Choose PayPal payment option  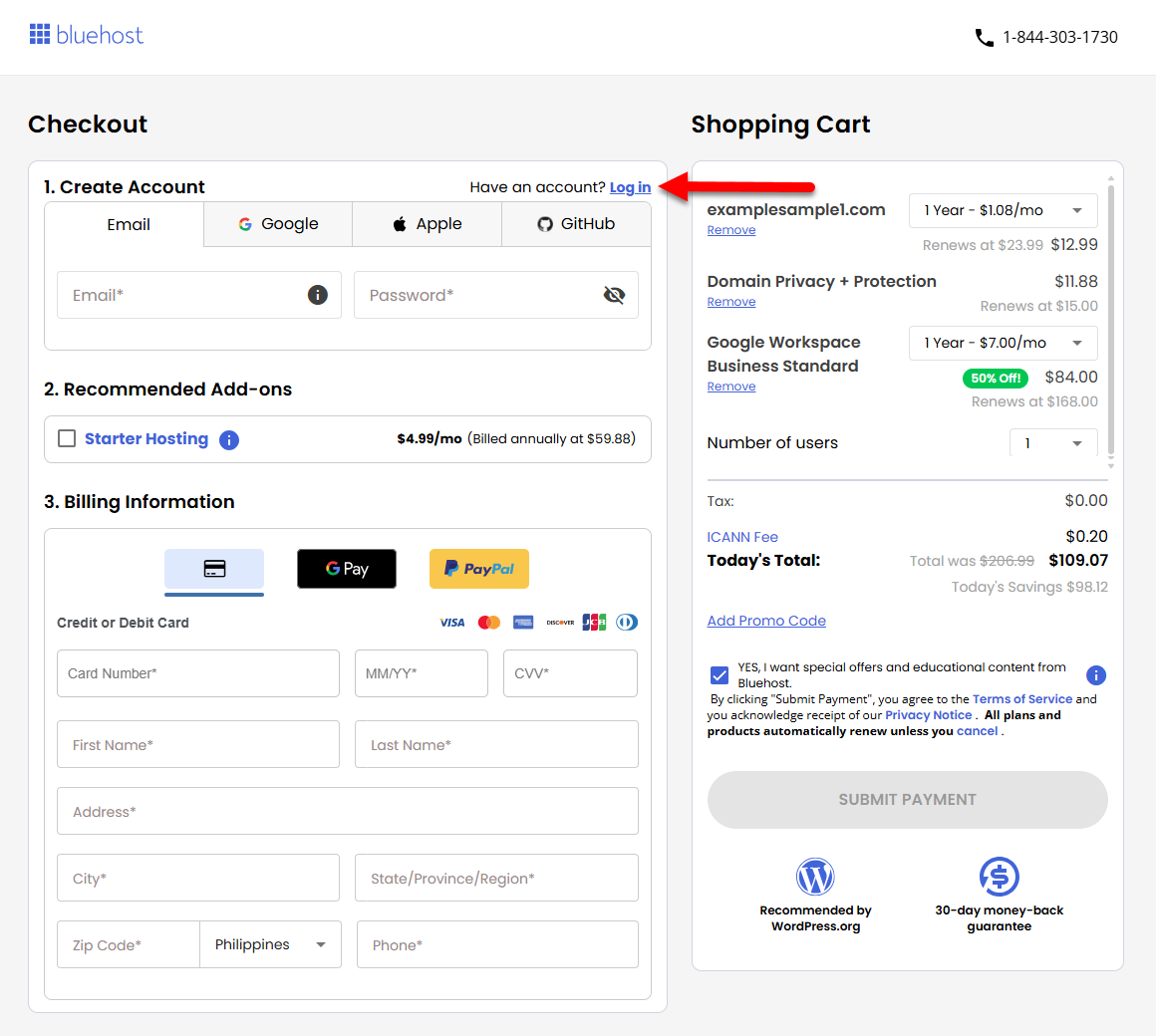[479, 569]
